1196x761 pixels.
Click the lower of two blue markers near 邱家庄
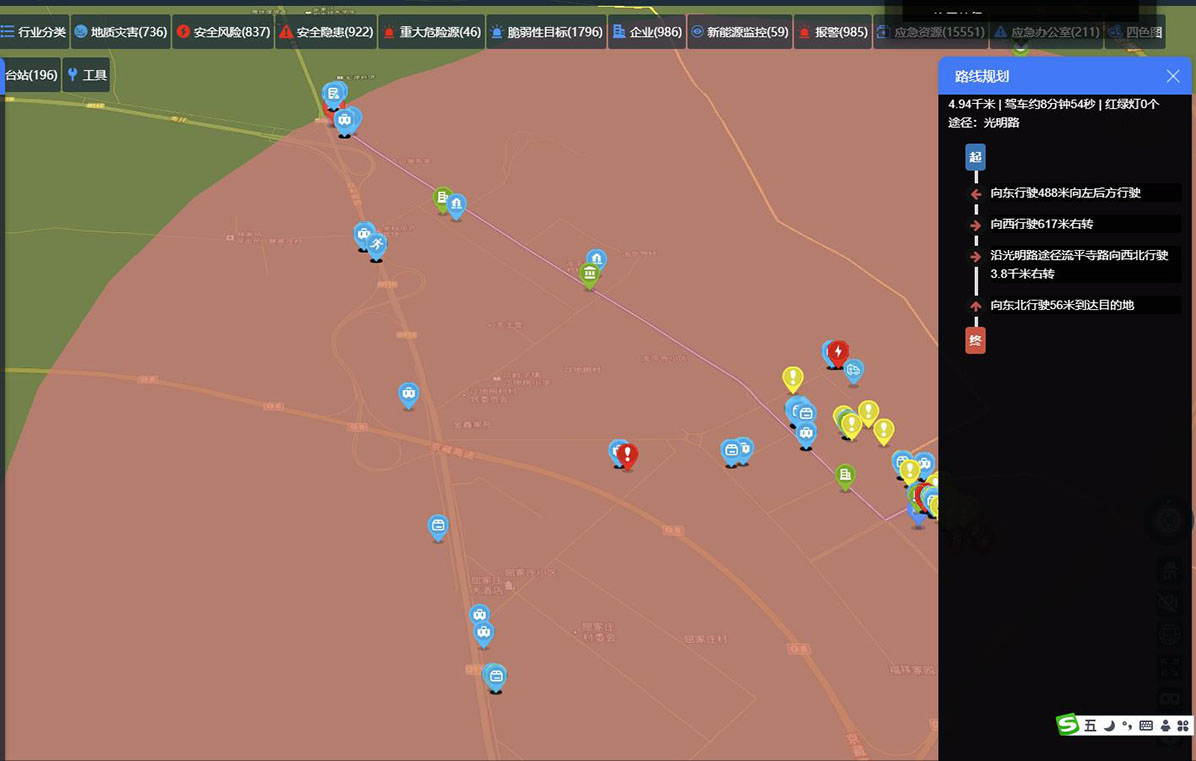(x=484, y=633)
